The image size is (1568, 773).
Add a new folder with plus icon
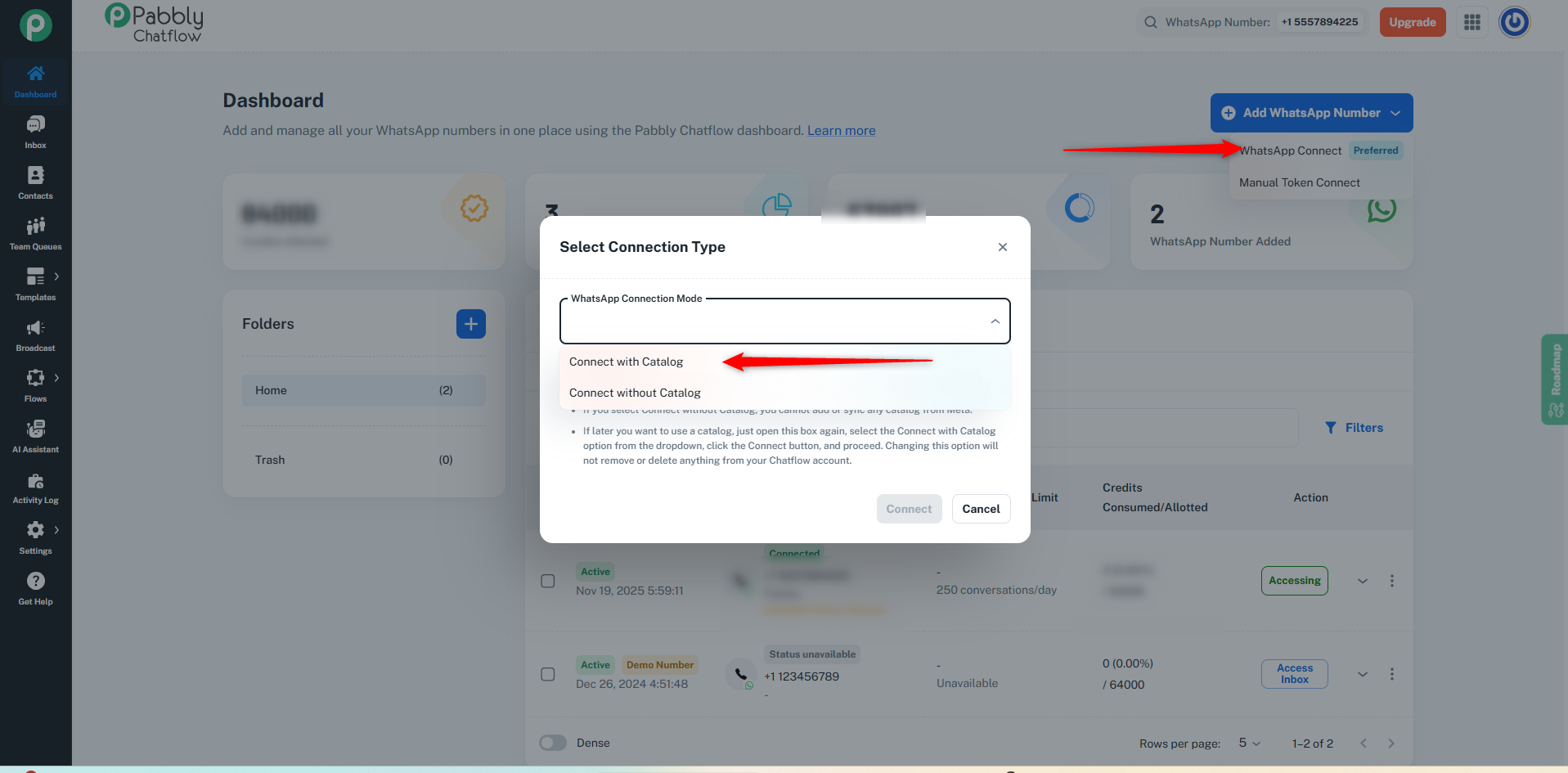pyautogui.click(x=471, y=324)
